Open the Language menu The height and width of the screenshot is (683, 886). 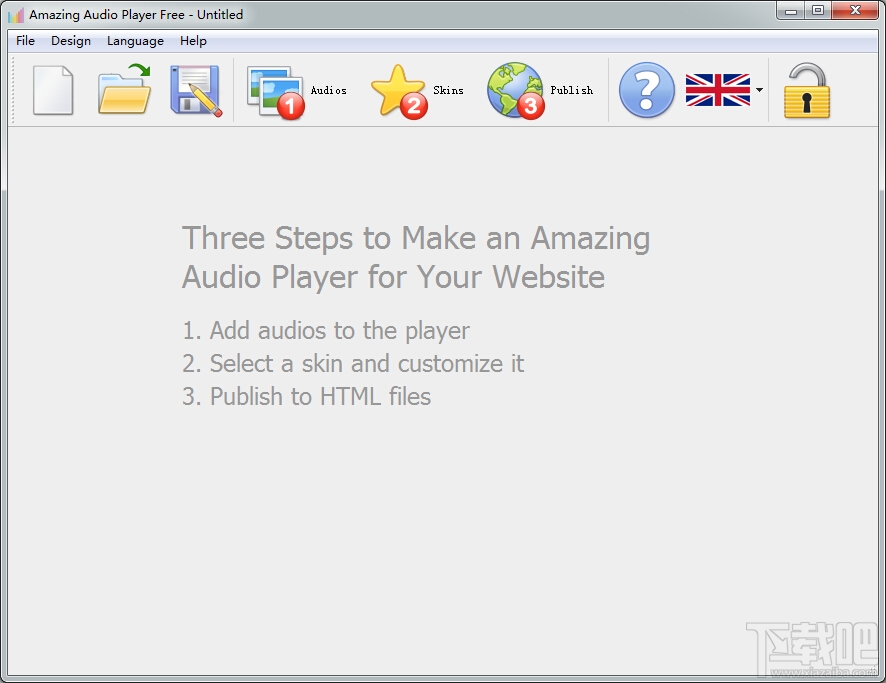pos(135,41)
